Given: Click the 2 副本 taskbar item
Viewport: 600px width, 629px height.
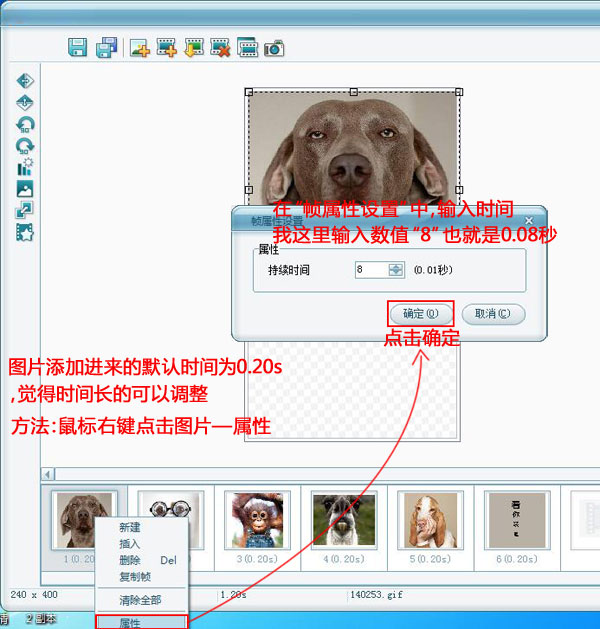Looking at the screenshot, I should pyautogui.click(x=41, y=619).
